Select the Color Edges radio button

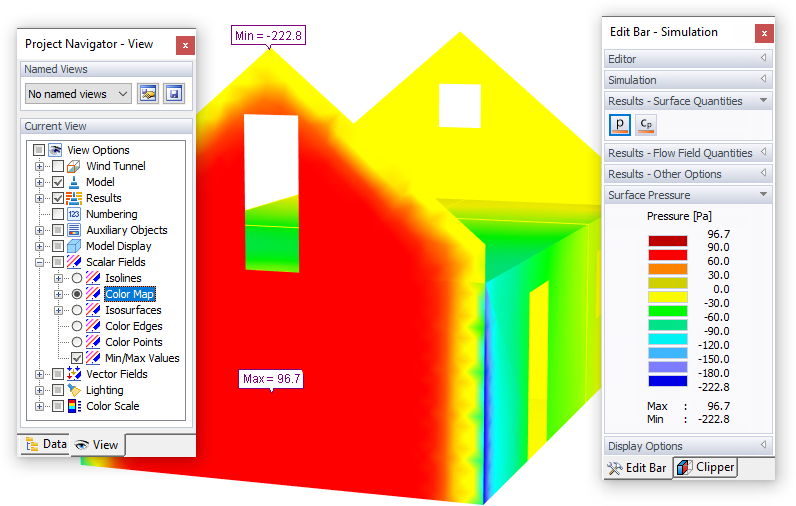77,326
